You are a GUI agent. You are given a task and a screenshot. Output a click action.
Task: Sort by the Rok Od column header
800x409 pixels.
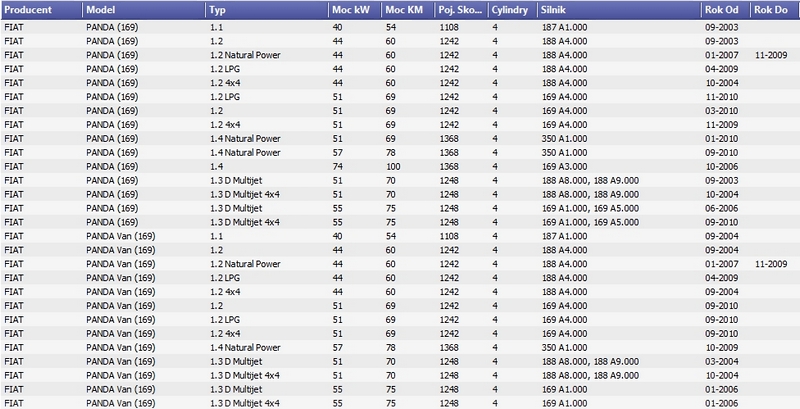coord(726,10)
